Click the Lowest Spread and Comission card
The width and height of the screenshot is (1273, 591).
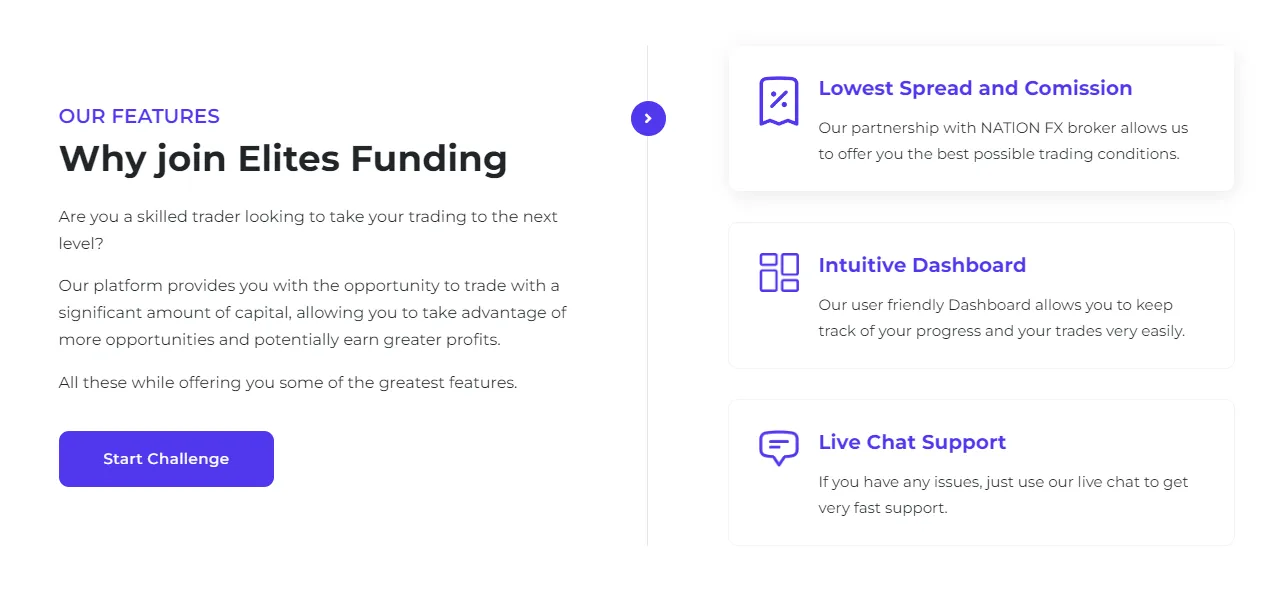coord(981,118)
